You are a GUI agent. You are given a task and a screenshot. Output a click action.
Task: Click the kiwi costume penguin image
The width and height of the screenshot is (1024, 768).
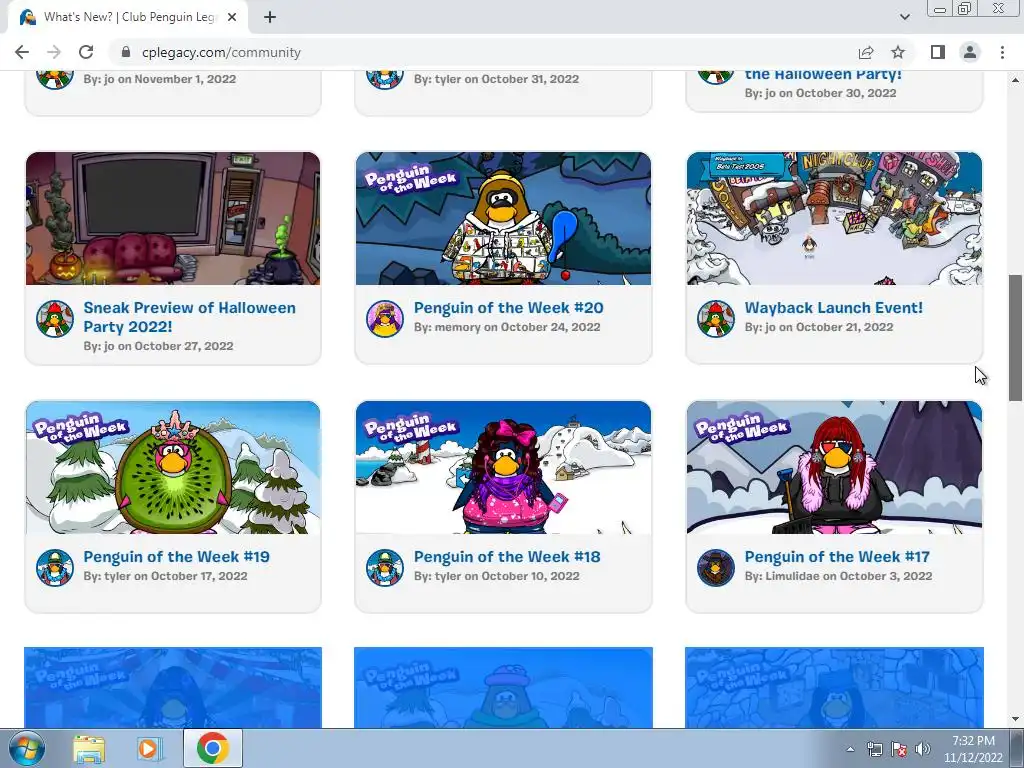(173, 468)
